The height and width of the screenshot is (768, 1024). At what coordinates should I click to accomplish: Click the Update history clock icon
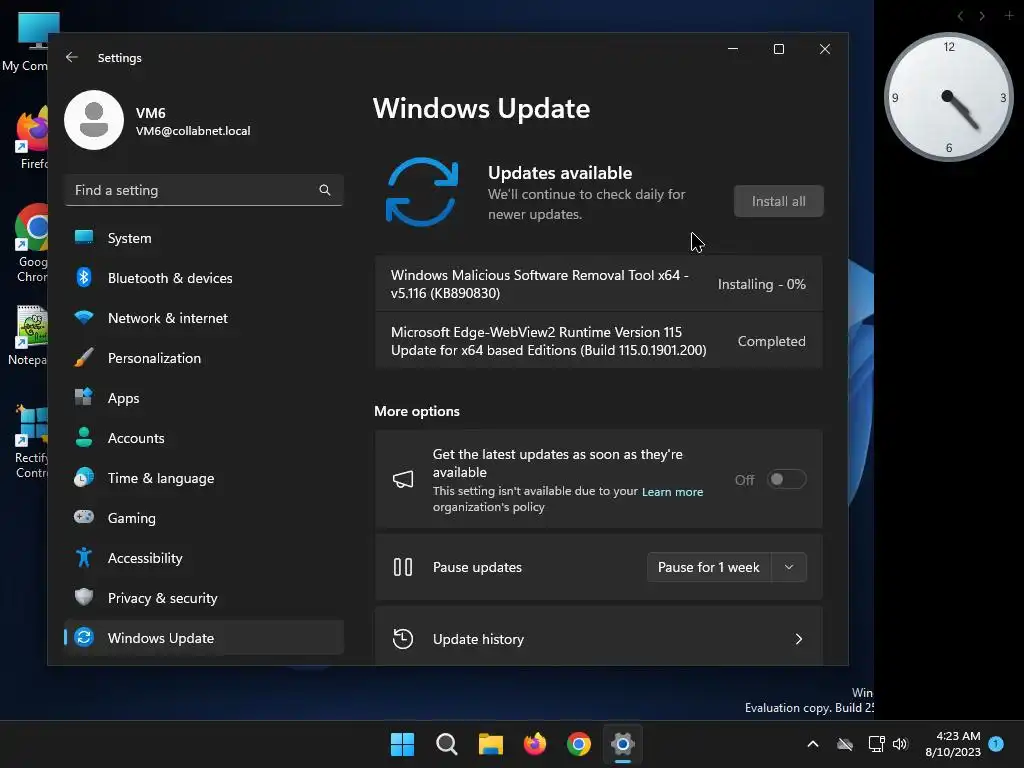tap(403, 639)
